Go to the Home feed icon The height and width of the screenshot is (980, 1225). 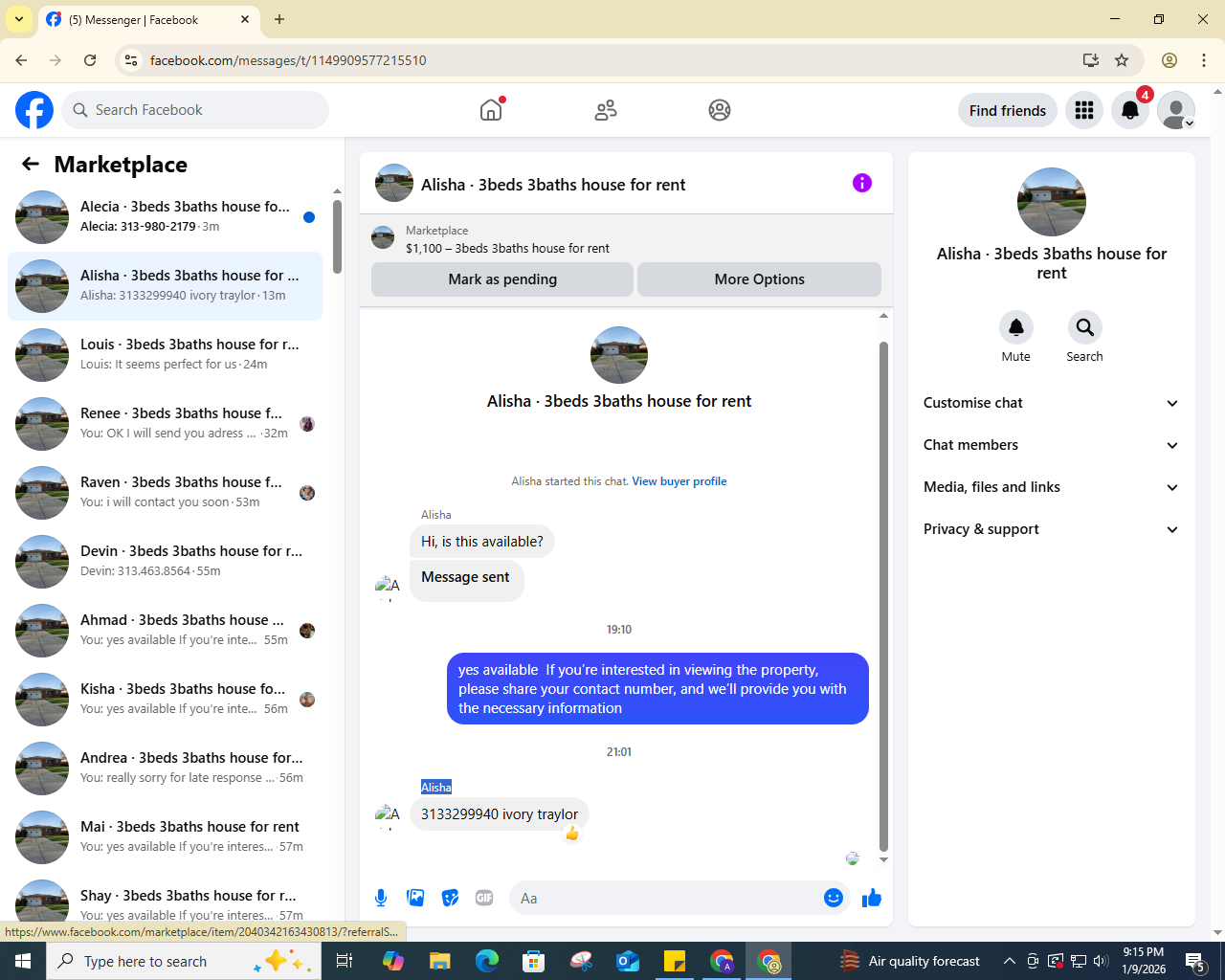click(491, 110)
